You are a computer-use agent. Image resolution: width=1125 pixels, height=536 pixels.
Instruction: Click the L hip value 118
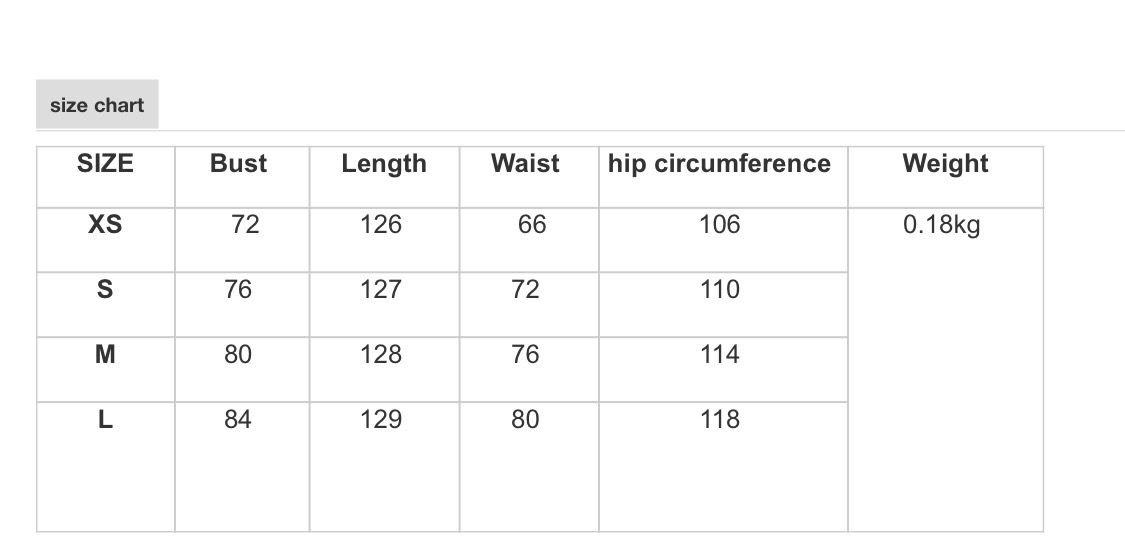tap(720, 419)
